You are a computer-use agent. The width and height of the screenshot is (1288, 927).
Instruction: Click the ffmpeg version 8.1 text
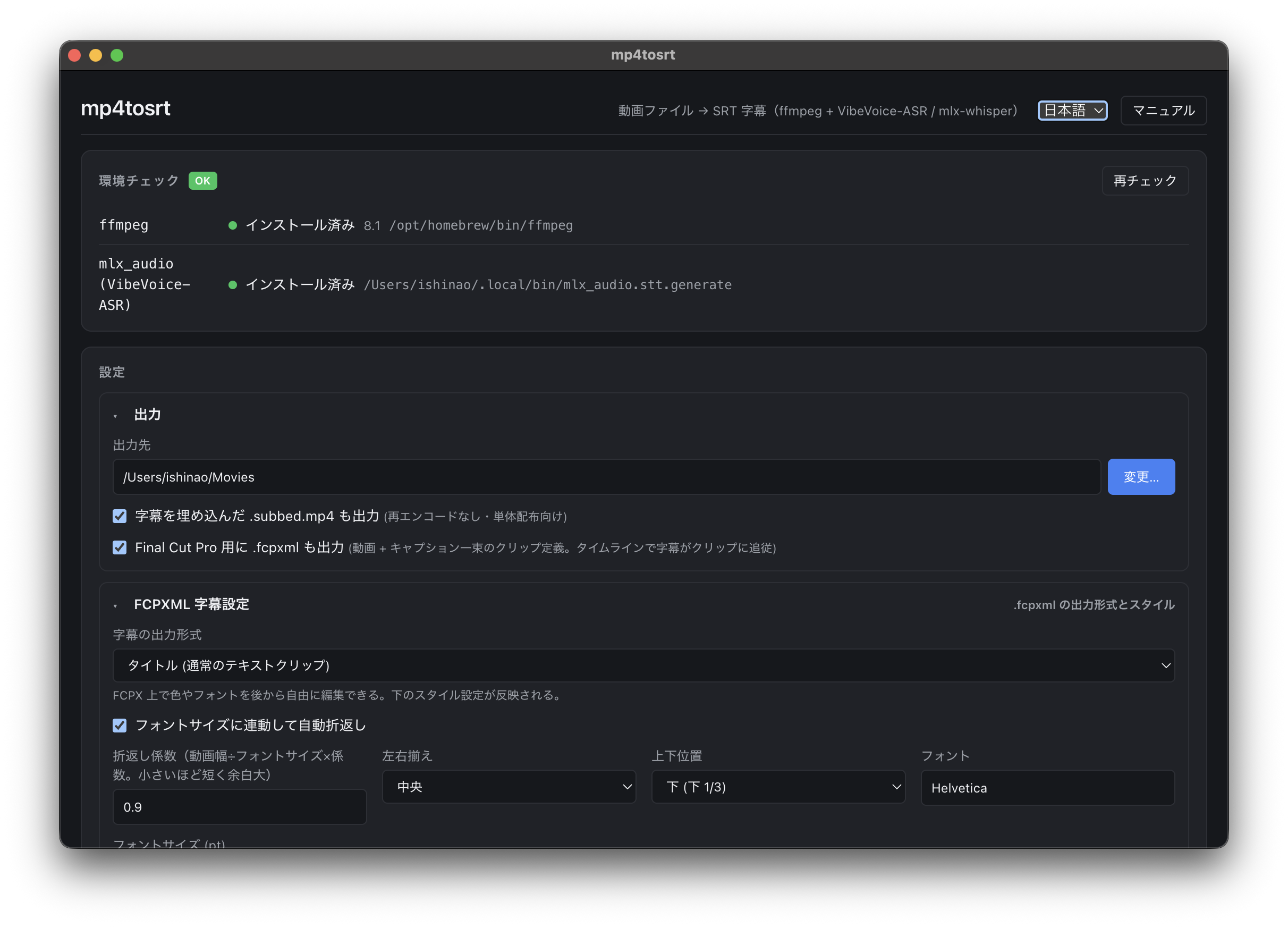(372, 225)
